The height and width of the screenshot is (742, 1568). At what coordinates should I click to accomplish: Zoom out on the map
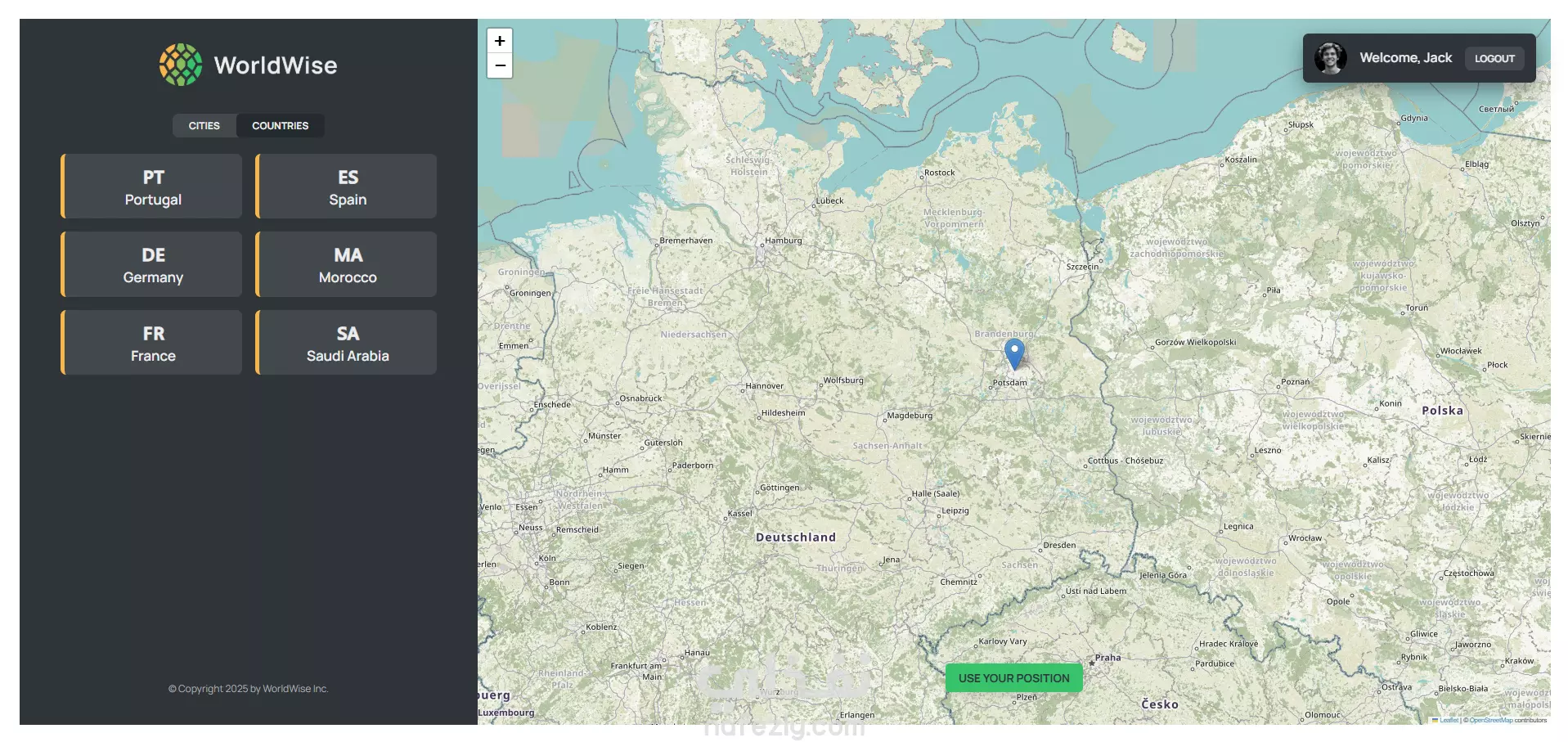[500, 65]
